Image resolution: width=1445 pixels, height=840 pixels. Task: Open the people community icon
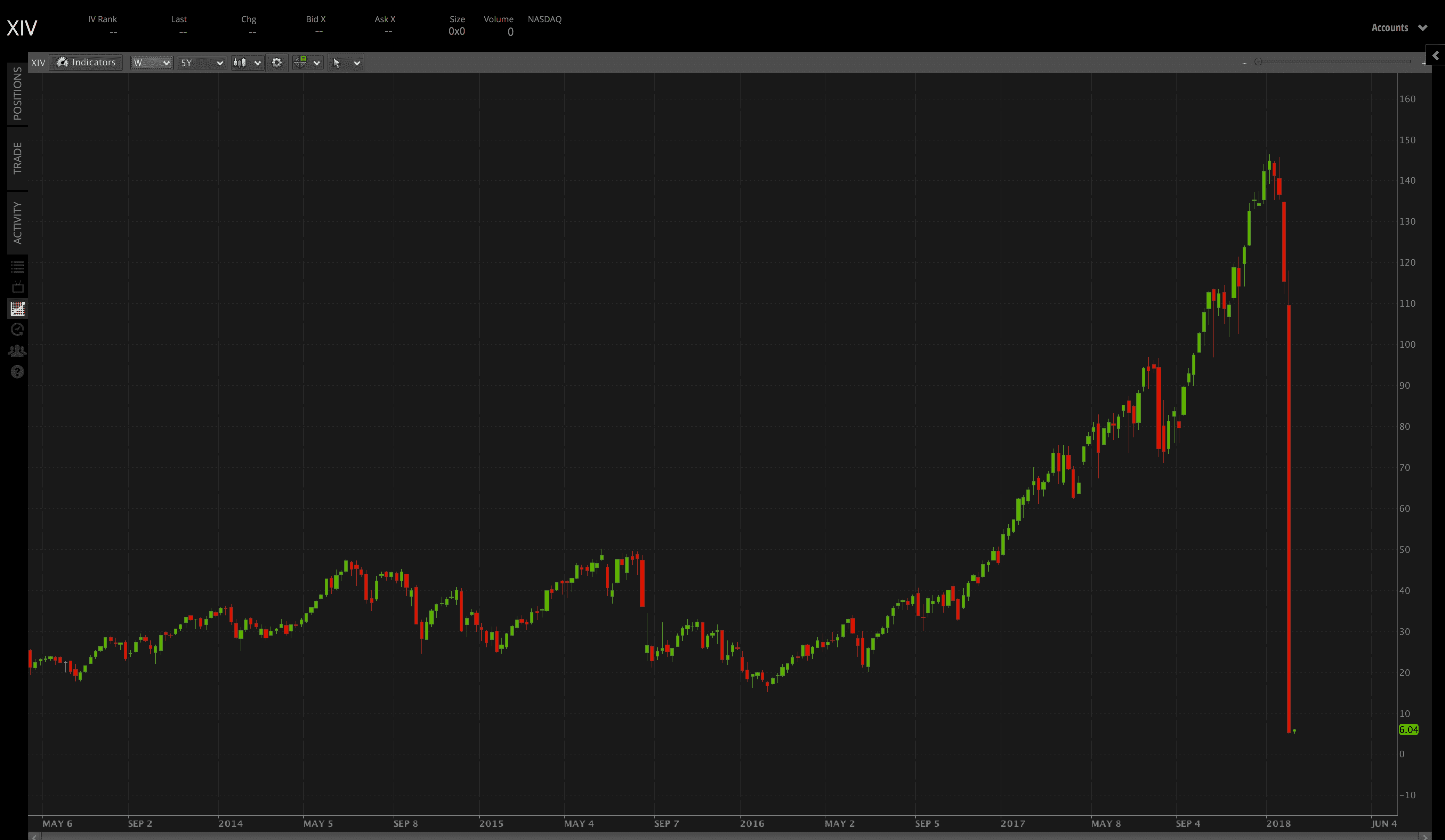click(x=18, y=350)
